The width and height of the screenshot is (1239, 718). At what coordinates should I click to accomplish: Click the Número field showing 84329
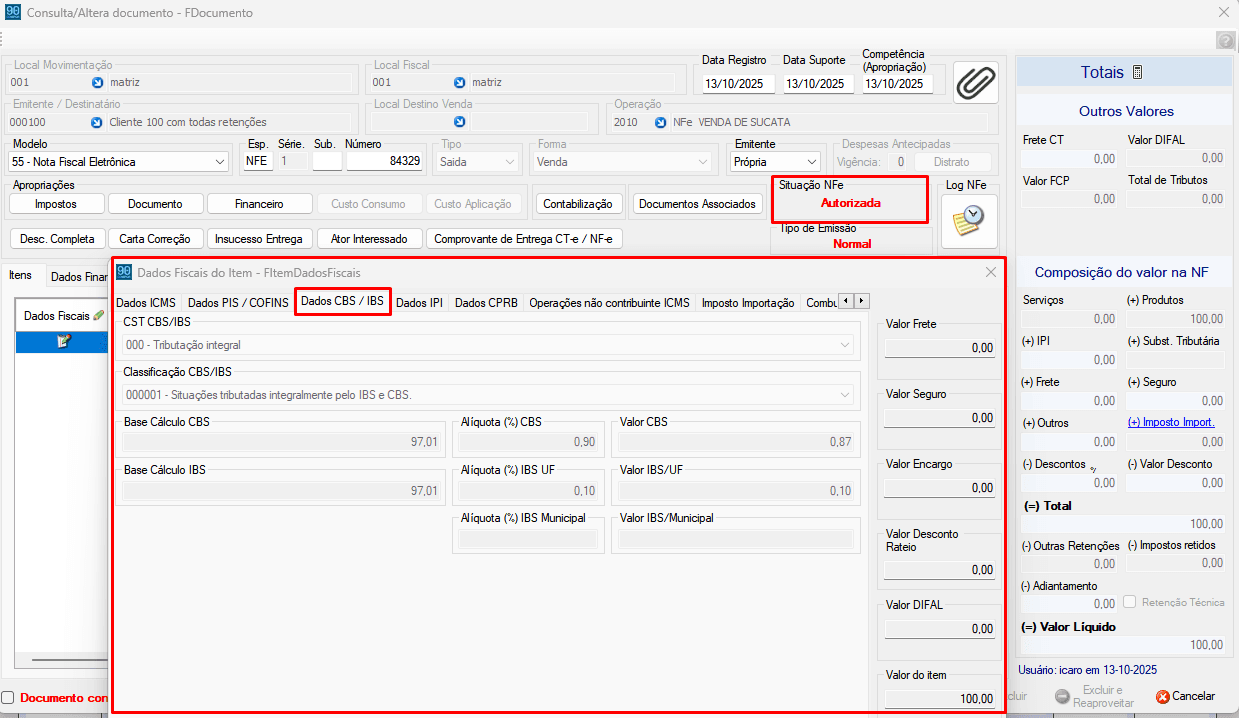coord(384,161)
